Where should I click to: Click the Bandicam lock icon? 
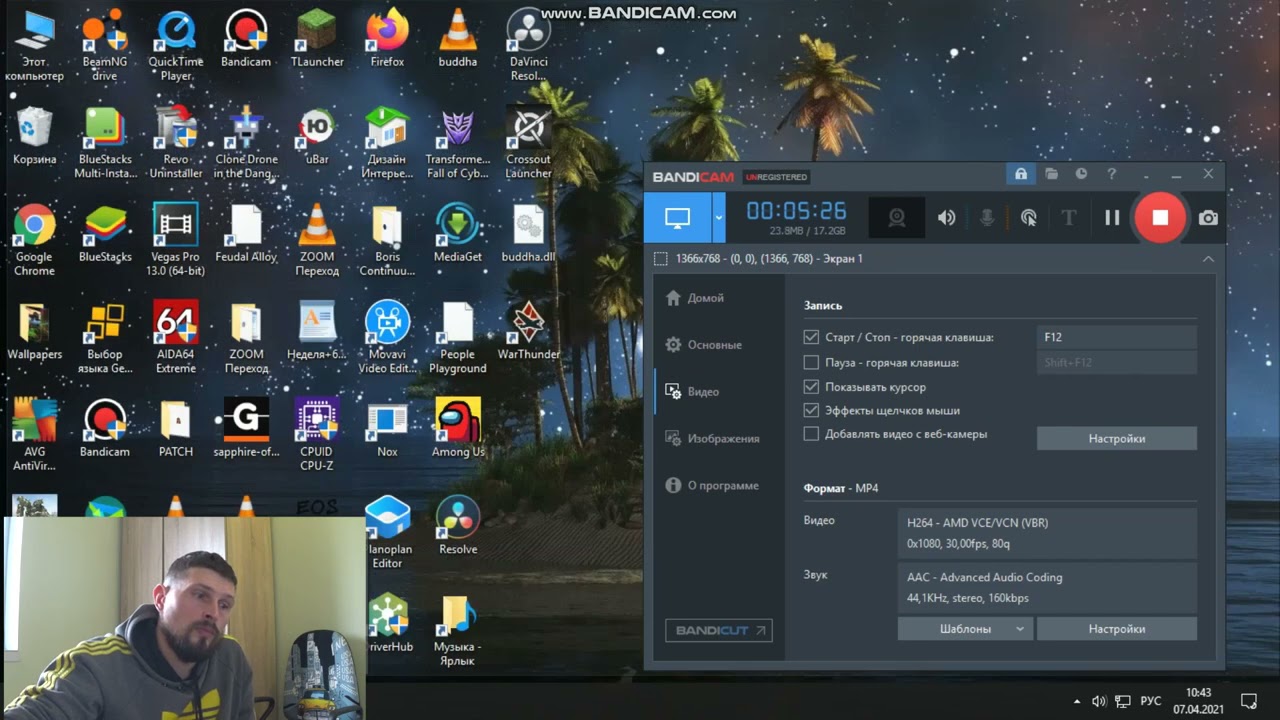tap(1021, 174)
